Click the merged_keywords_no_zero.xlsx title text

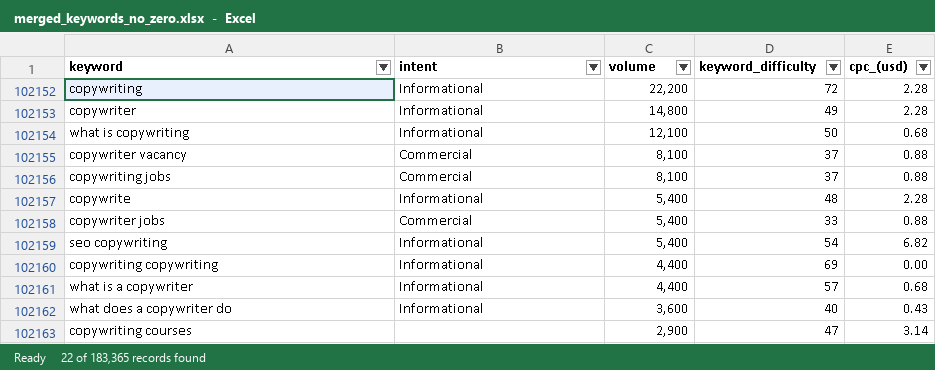pos(109,18)
